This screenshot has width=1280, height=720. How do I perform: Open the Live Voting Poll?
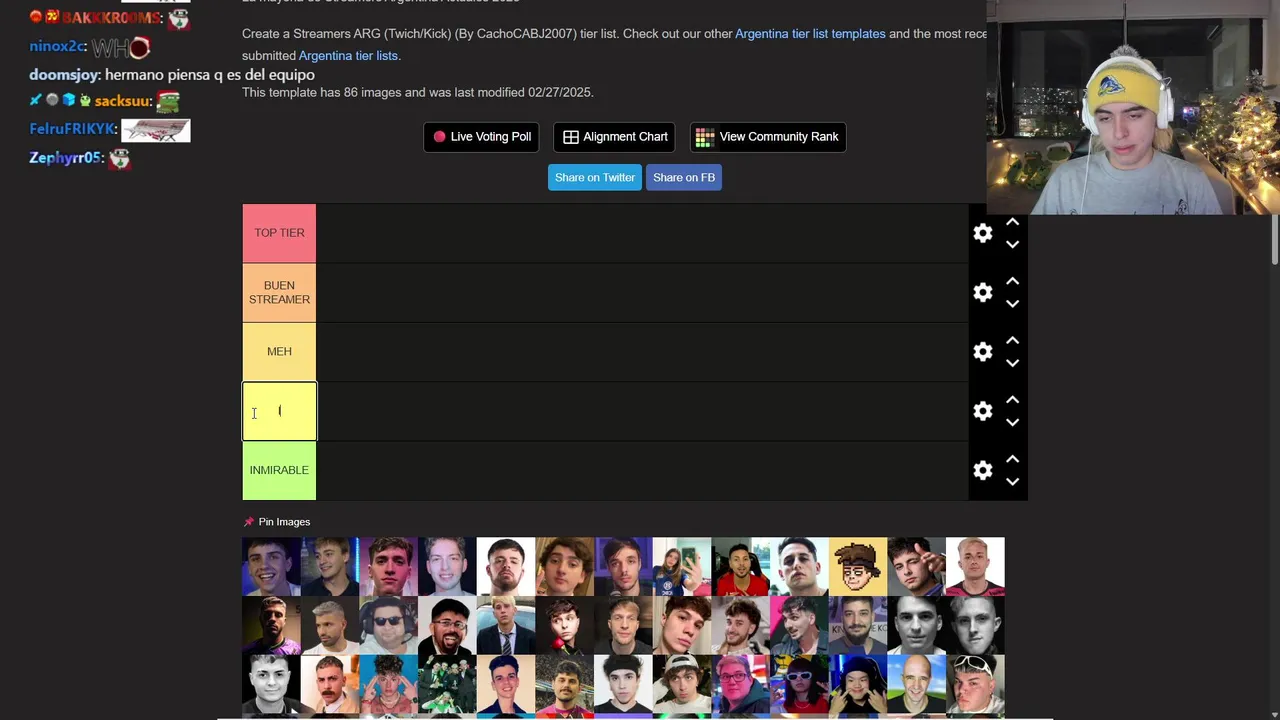click(481, 137)
